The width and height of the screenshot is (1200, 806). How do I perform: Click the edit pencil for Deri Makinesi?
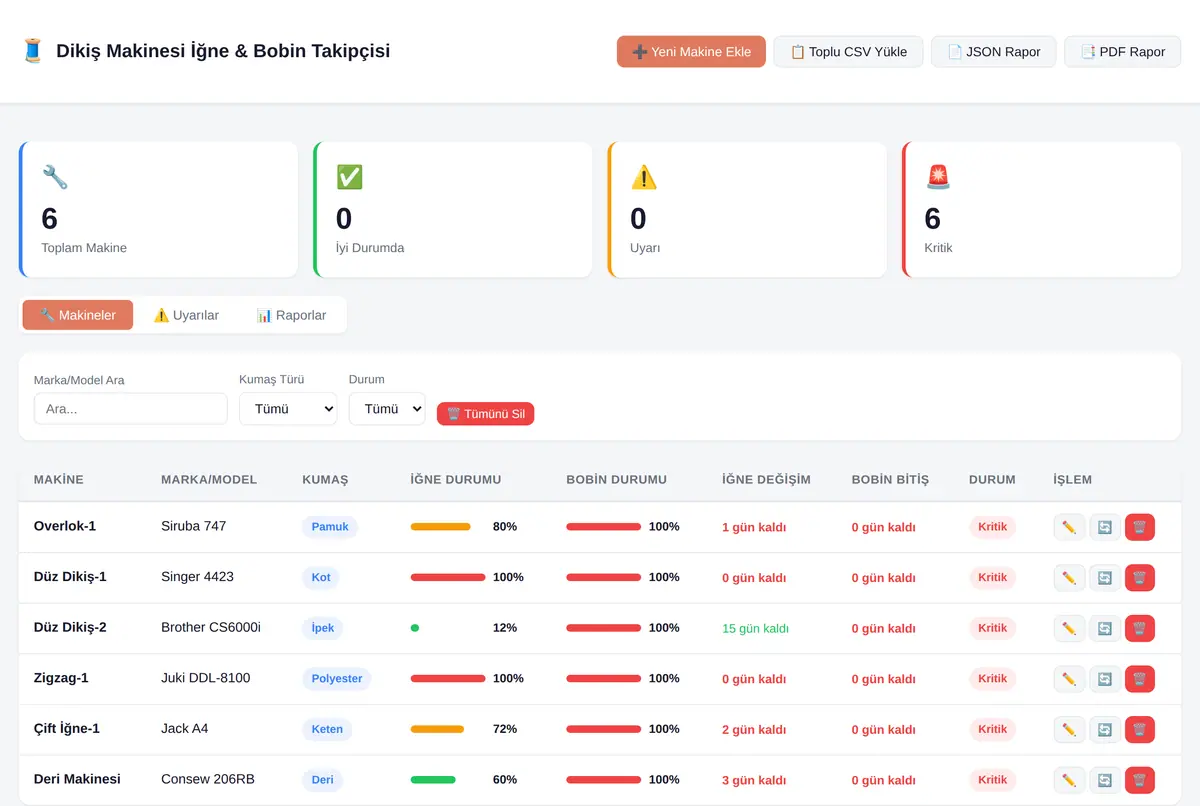click(1069, 780)
